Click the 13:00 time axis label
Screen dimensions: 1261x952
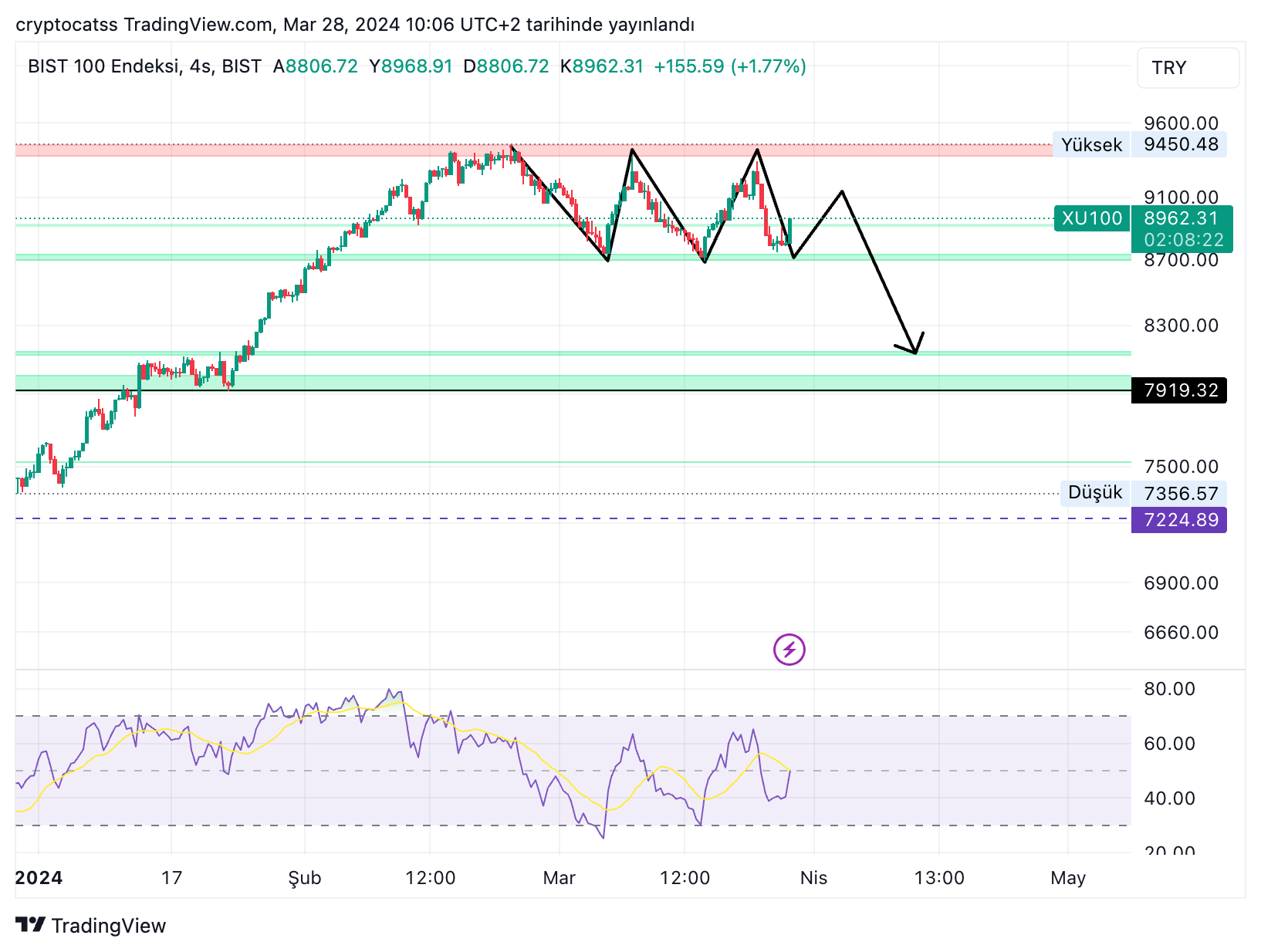(x=939, y=878)
